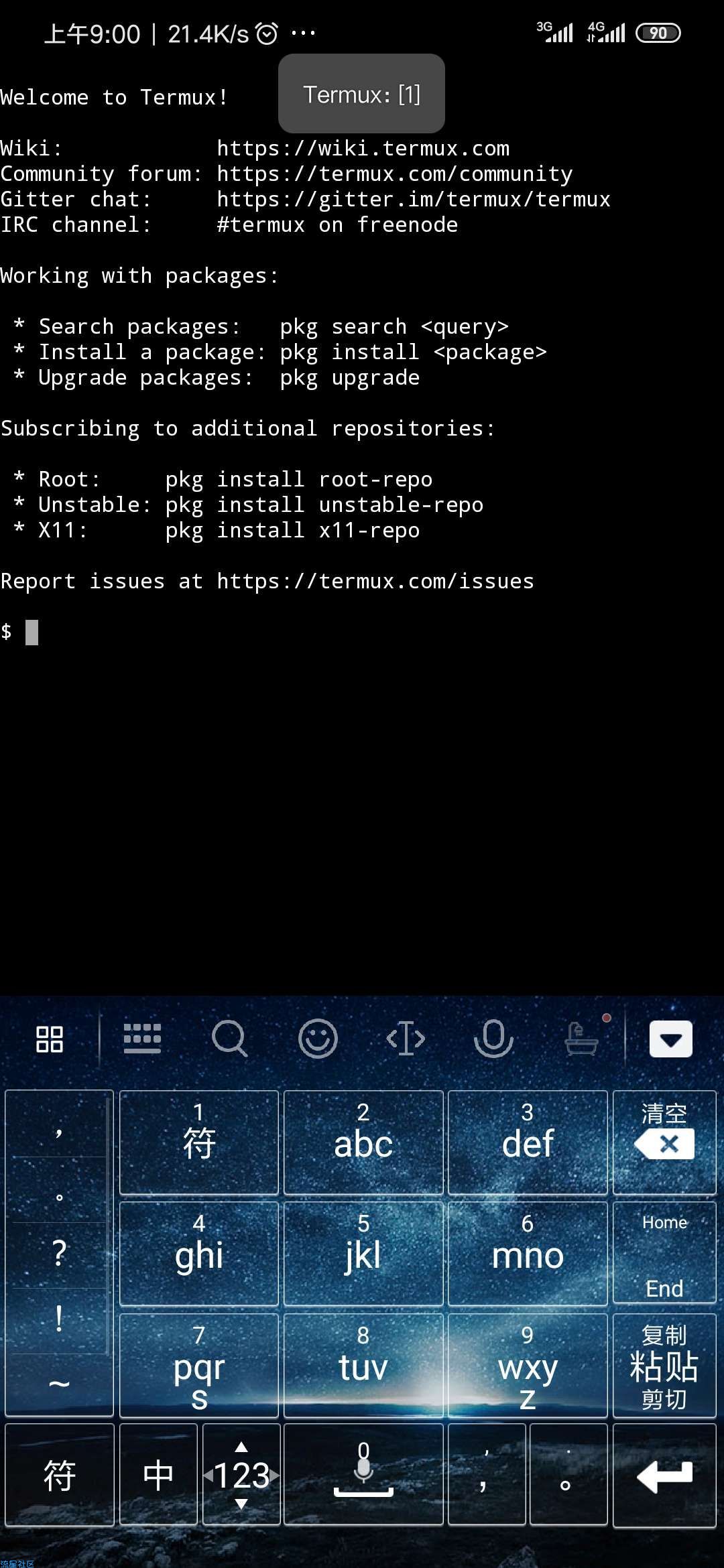Open the emoji smiley panel

click(318, 1039)
